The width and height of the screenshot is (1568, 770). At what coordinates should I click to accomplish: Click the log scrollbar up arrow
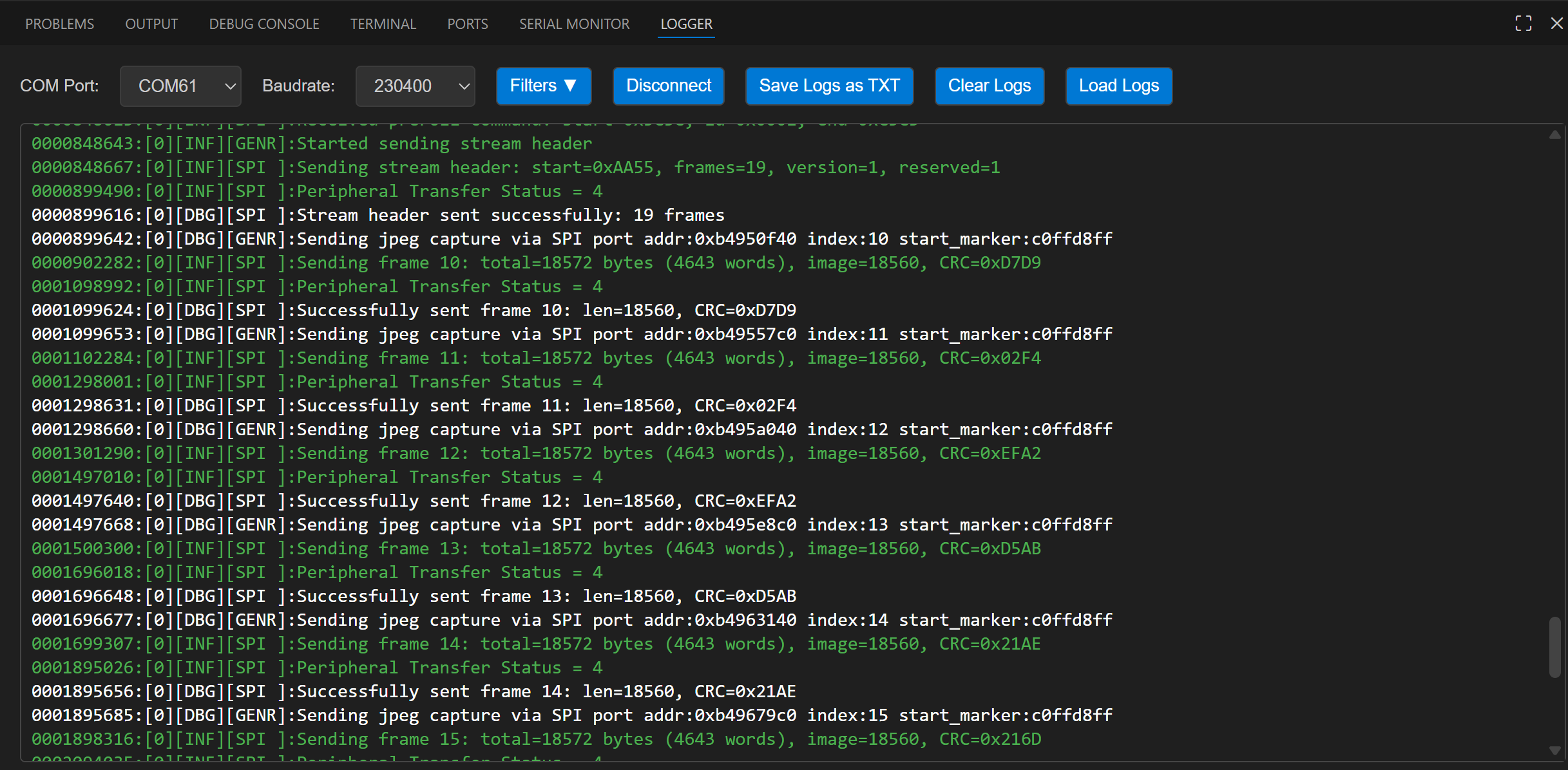pos(1554,135)
